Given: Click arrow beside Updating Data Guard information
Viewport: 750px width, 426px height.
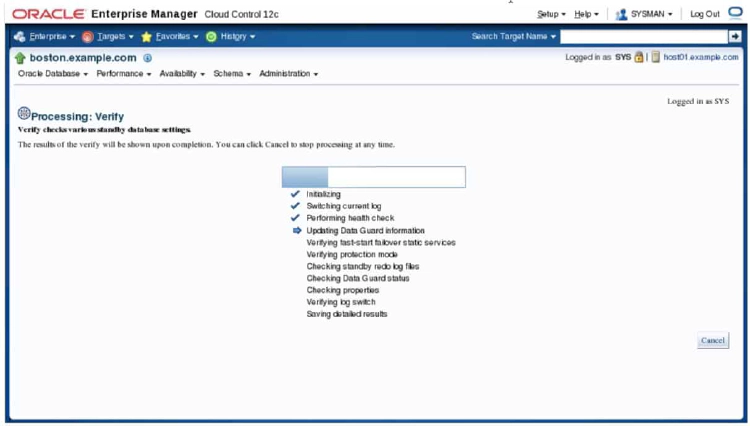Looking at the screenshot, I should coord(297,230).
